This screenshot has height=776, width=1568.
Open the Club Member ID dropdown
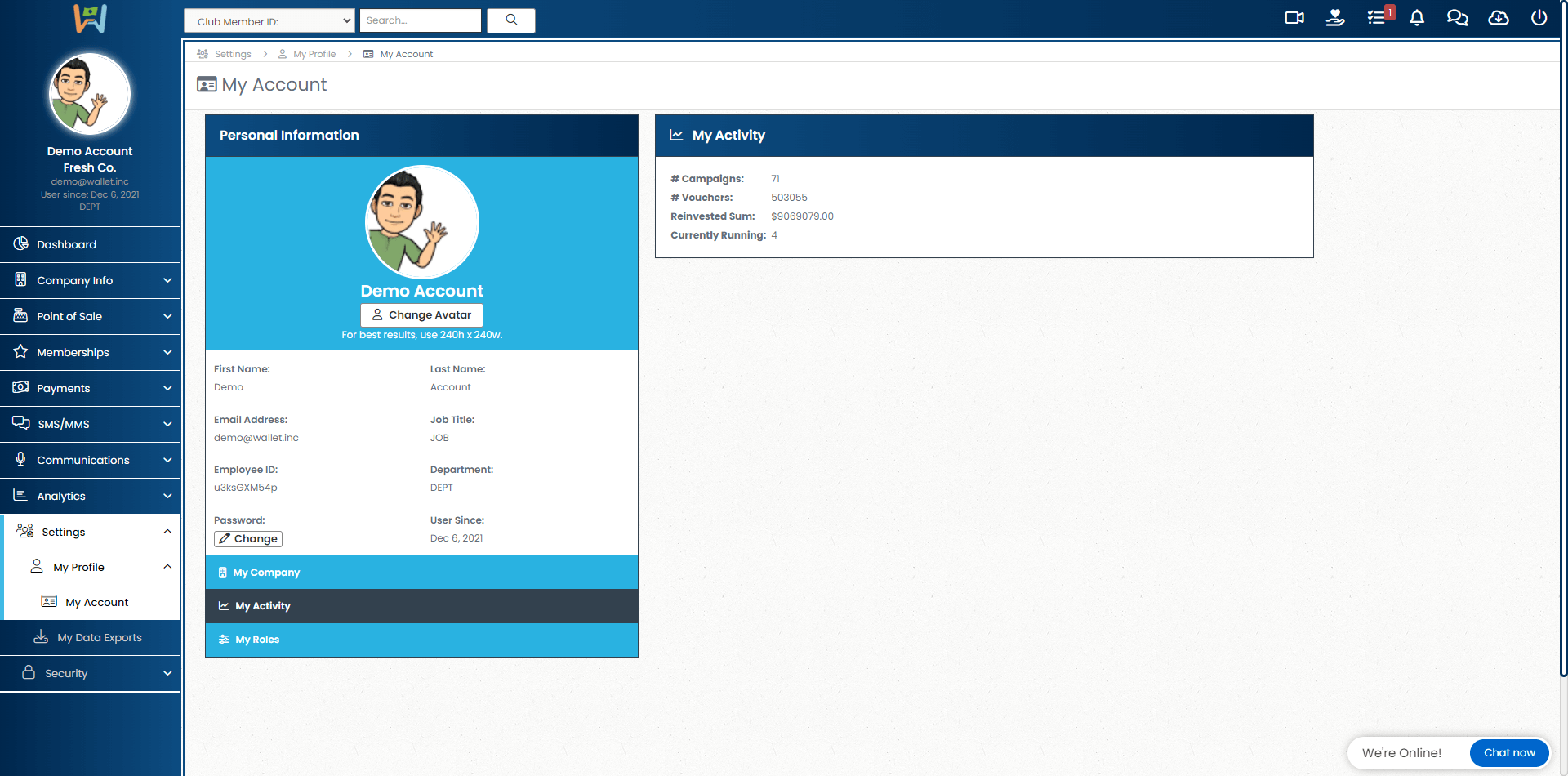point(269,21)
